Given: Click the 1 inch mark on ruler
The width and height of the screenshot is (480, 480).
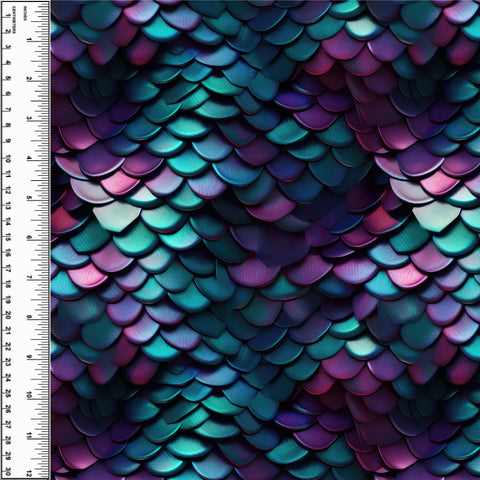Looking at the screenshot, I should (x=29, y=40).
